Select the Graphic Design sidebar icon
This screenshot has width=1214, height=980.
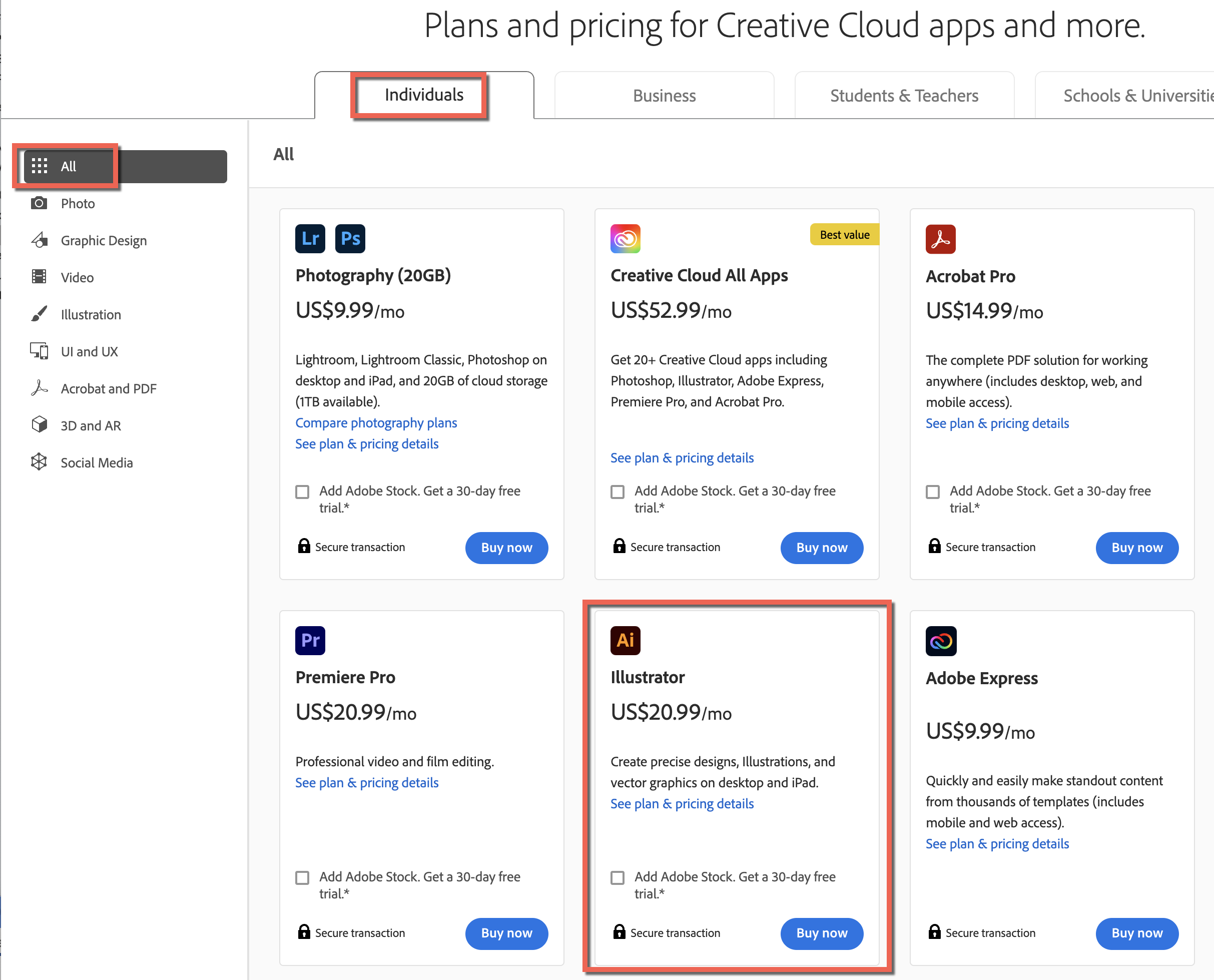pyautogui.click(x=40, y=240)
